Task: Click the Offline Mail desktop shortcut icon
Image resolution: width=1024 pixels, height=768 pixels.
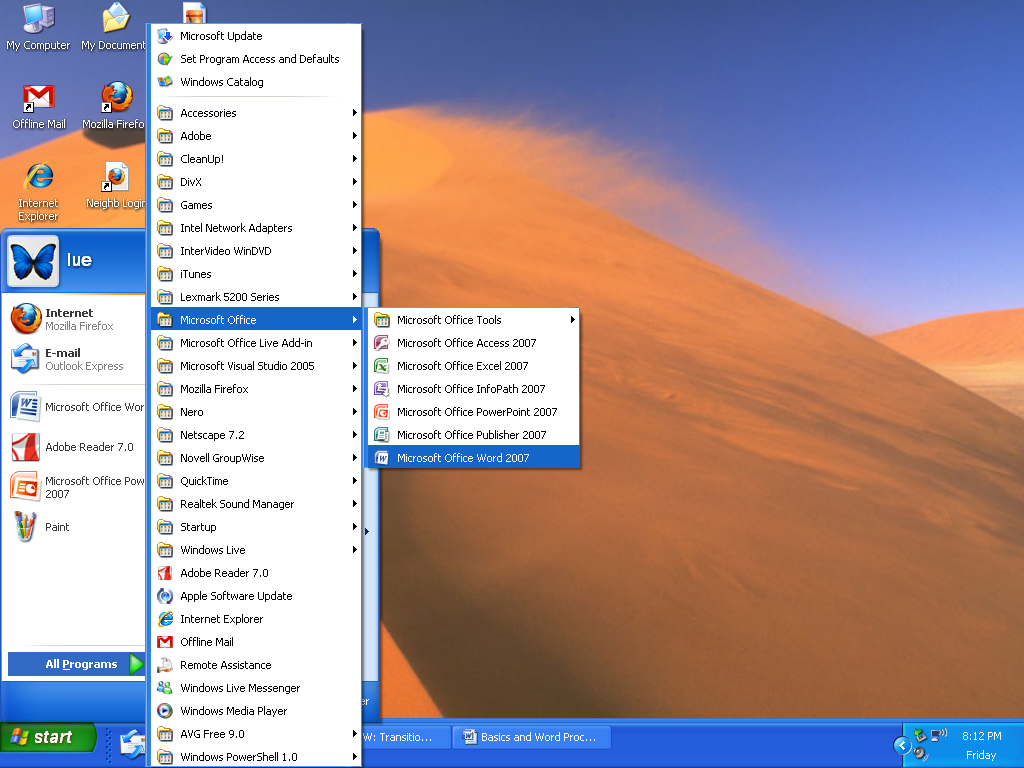Action: (x=39, y=98)
